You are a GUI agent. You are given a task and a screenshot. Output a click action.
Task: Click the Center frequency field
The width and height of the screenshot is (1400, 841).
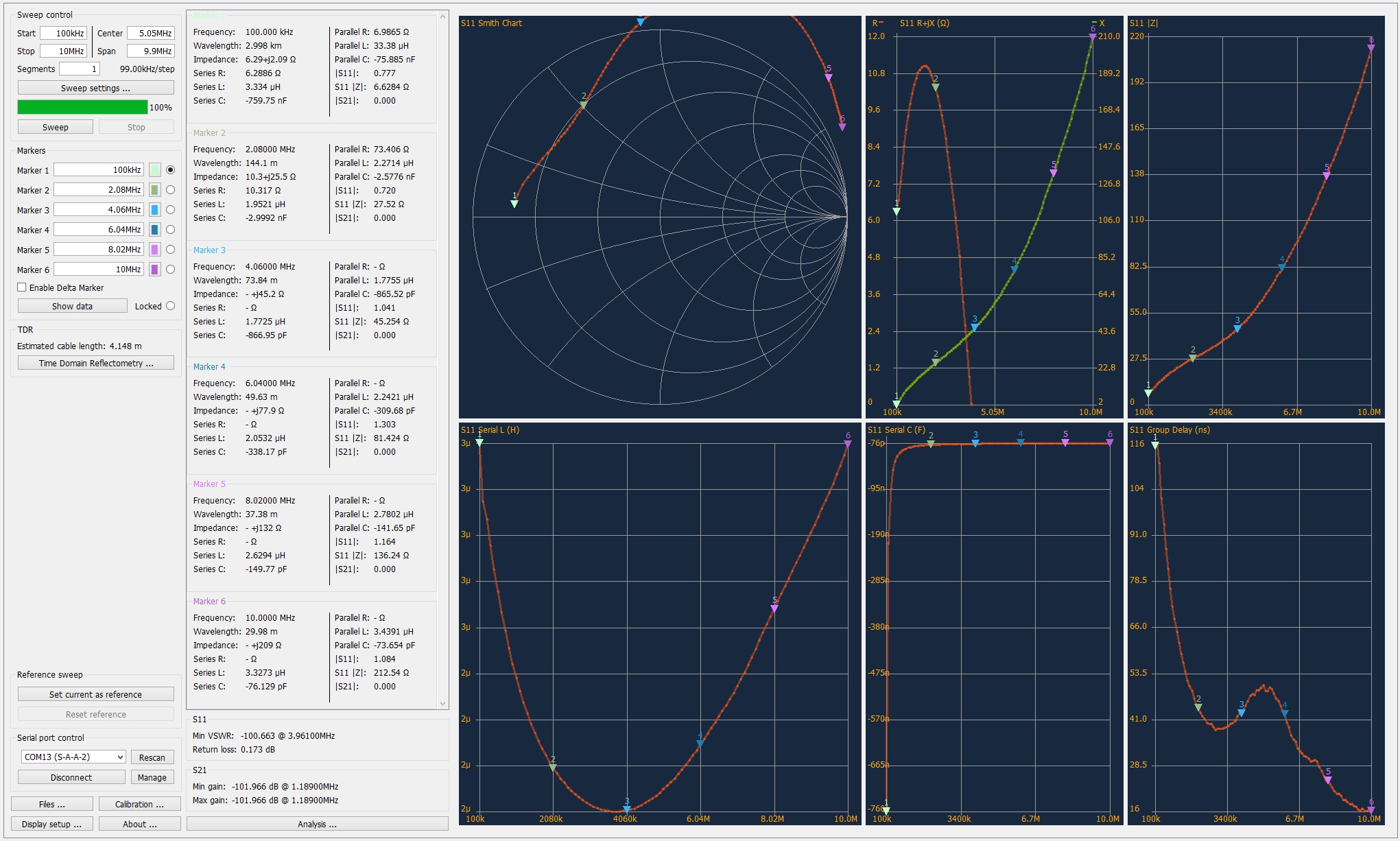(151, 33)
